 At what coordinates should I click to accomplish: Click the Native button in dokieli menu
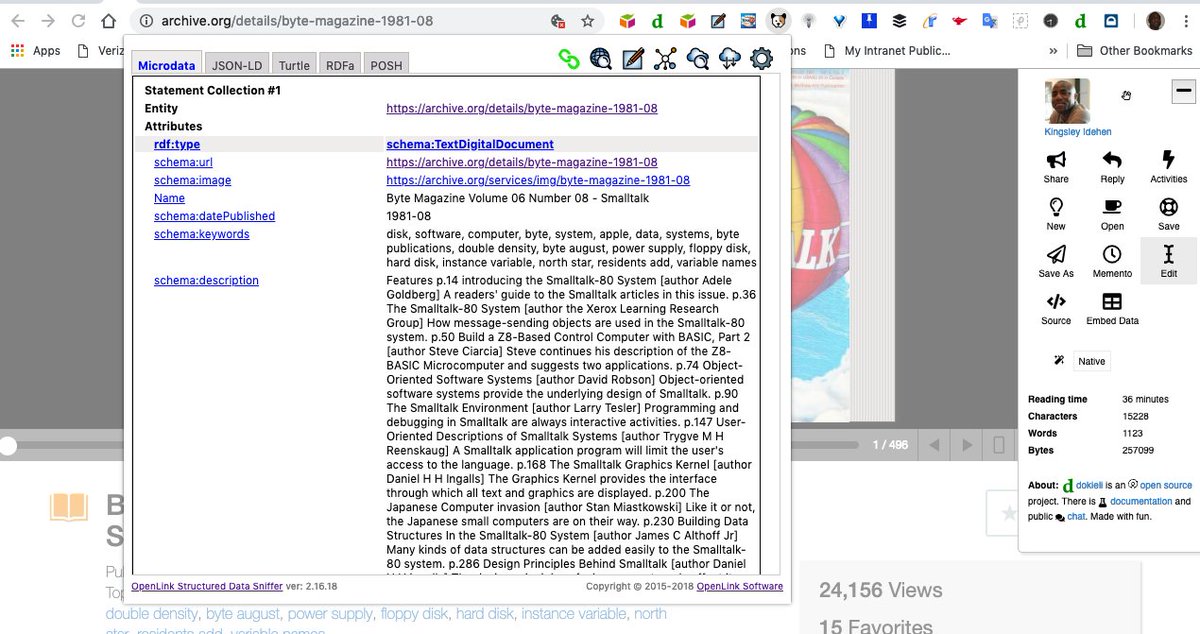point(1091,361)
